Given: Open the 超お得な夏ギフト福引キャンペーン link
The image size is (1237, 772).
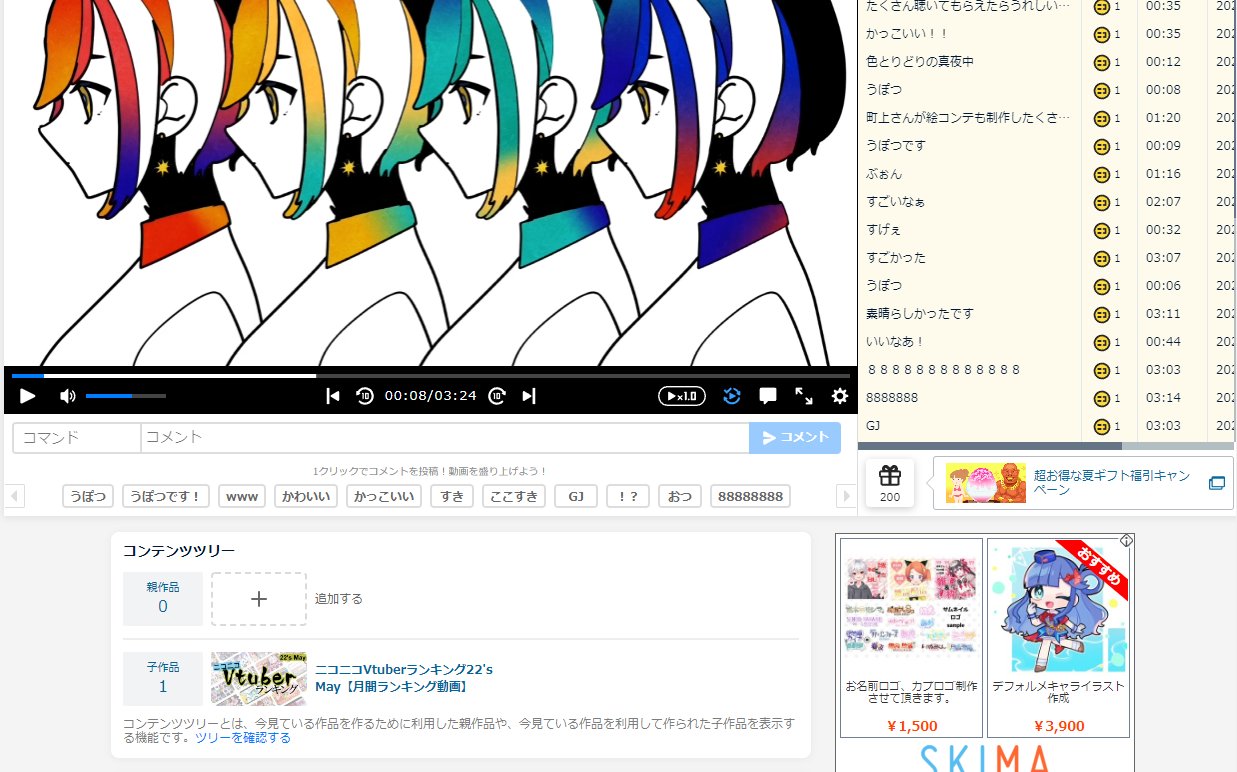Looking at the screenshot, I should [x=1112, y=483].
